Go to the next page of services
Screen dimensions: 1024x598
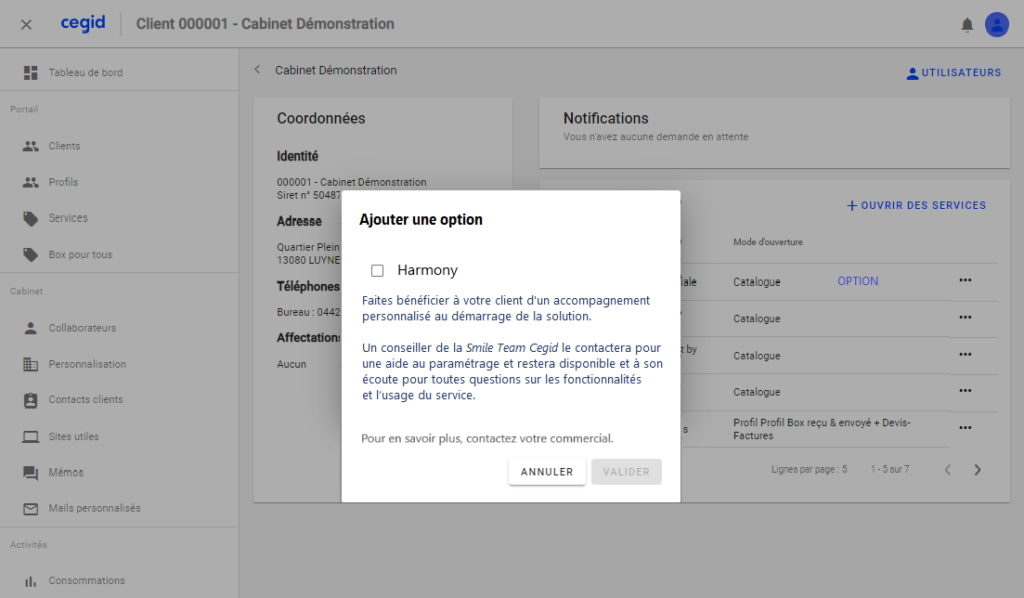tap(978, 470)
